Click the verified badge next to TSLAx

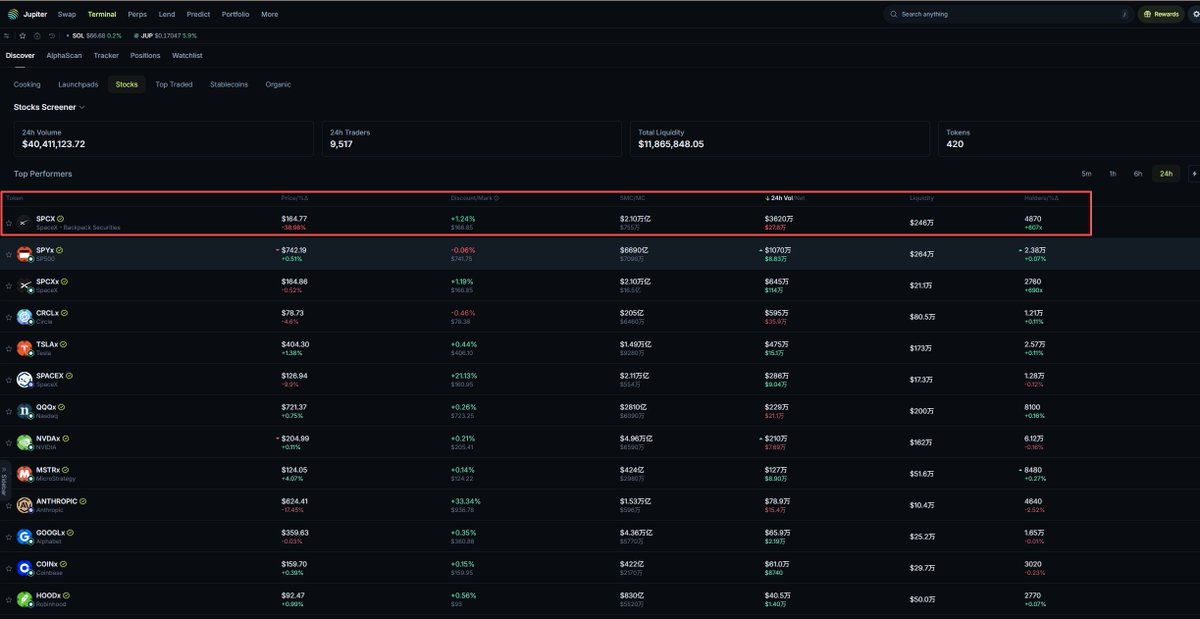(x=65, y=344)
